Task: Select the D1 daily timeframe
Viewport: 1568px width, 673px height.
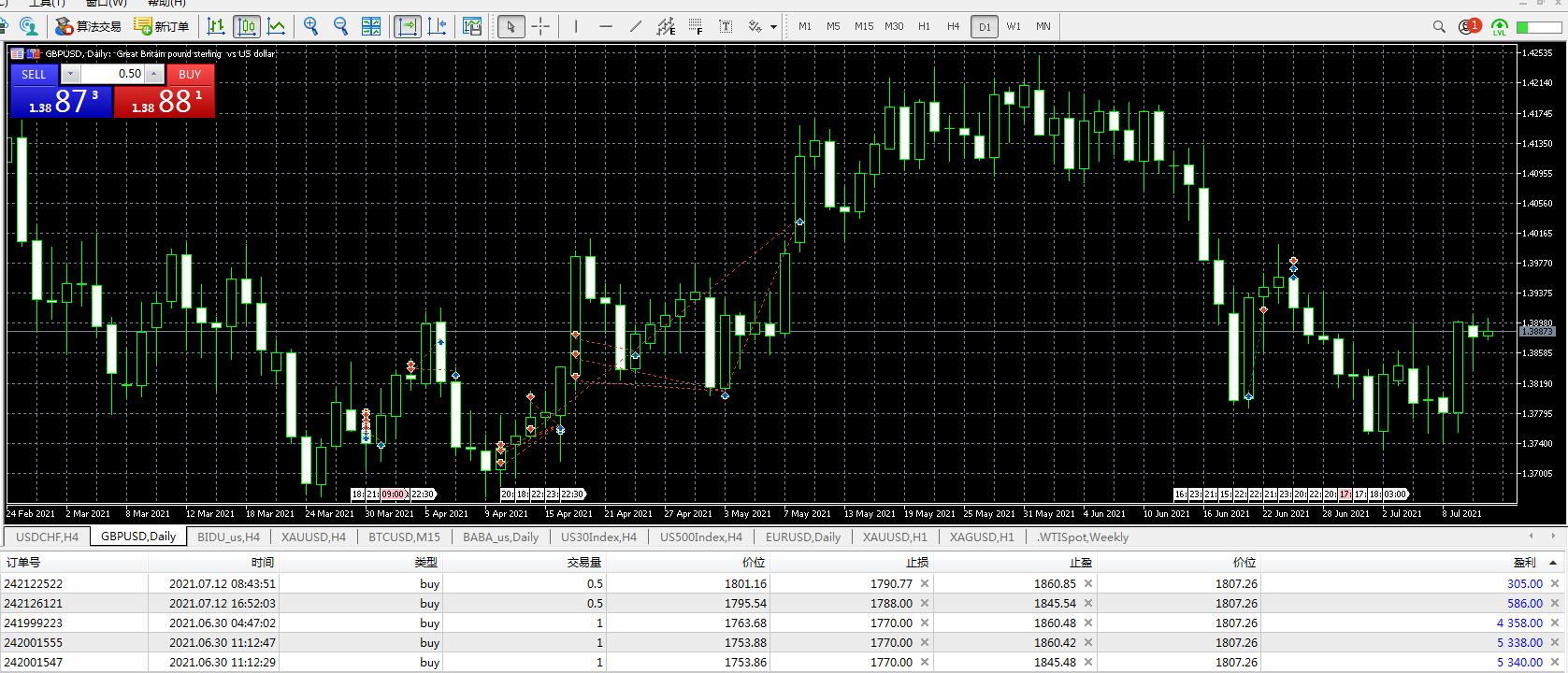Action: 984,27
